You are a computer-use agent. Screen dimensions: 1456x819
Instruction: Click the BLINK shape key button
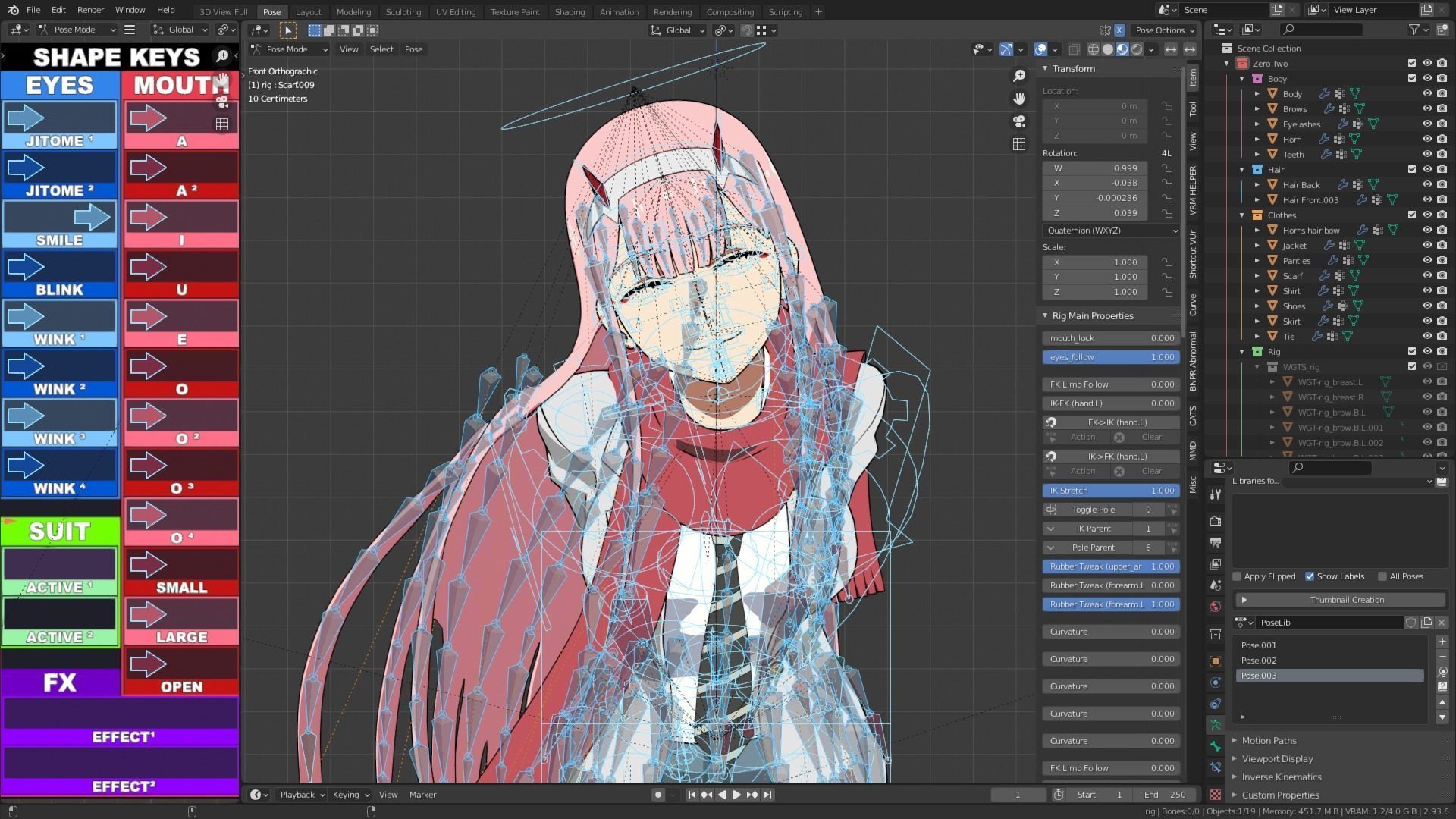(x=59, y=275)
